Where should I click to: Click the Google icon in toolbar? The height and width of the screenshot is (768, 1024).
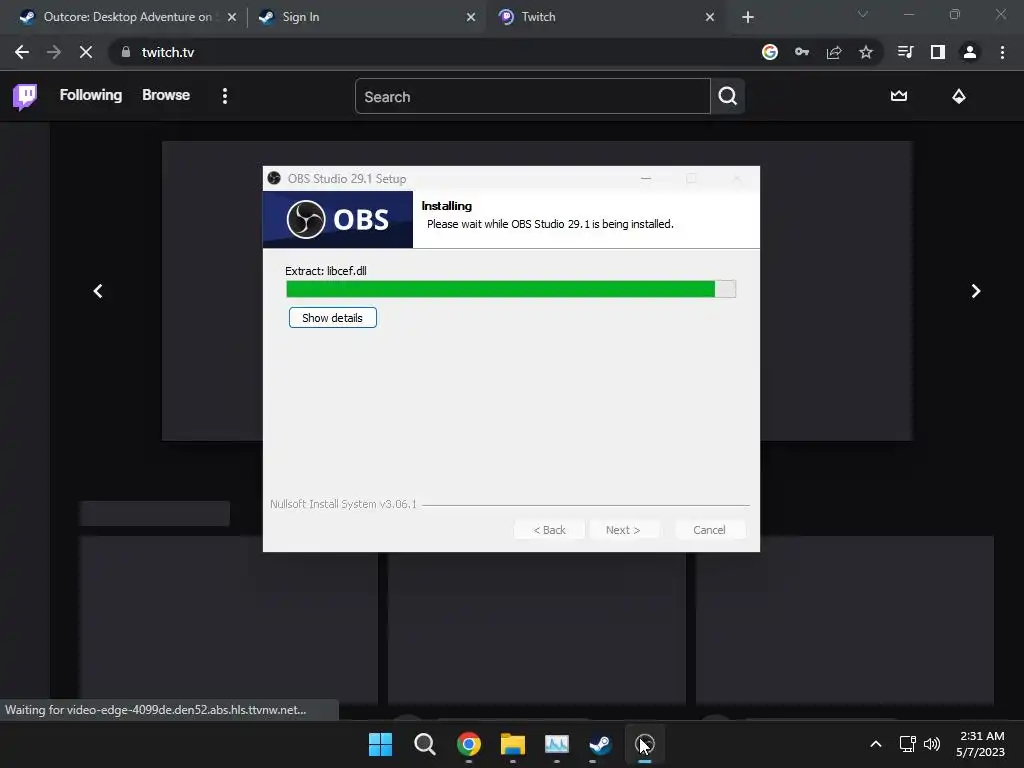(x=770, y=52)
